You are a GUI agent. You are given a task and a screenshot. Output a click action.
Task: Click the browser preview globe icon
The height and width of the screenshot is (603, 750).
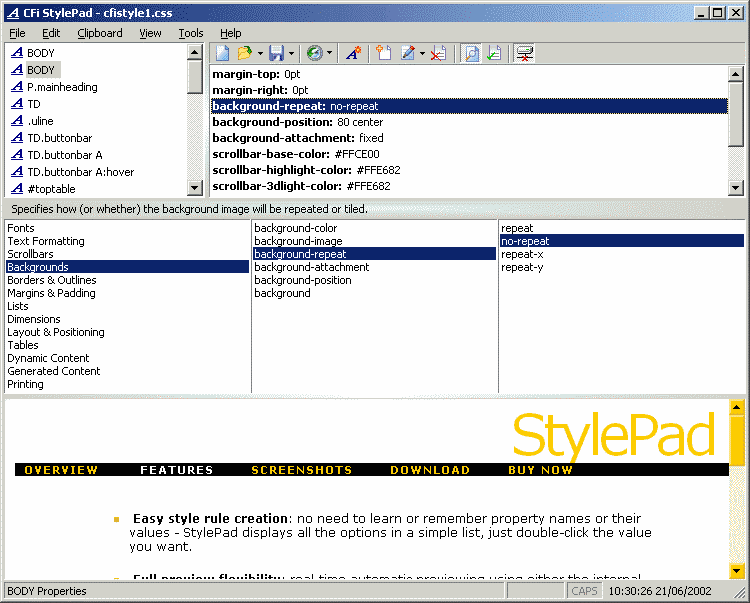tap(314, 53)
